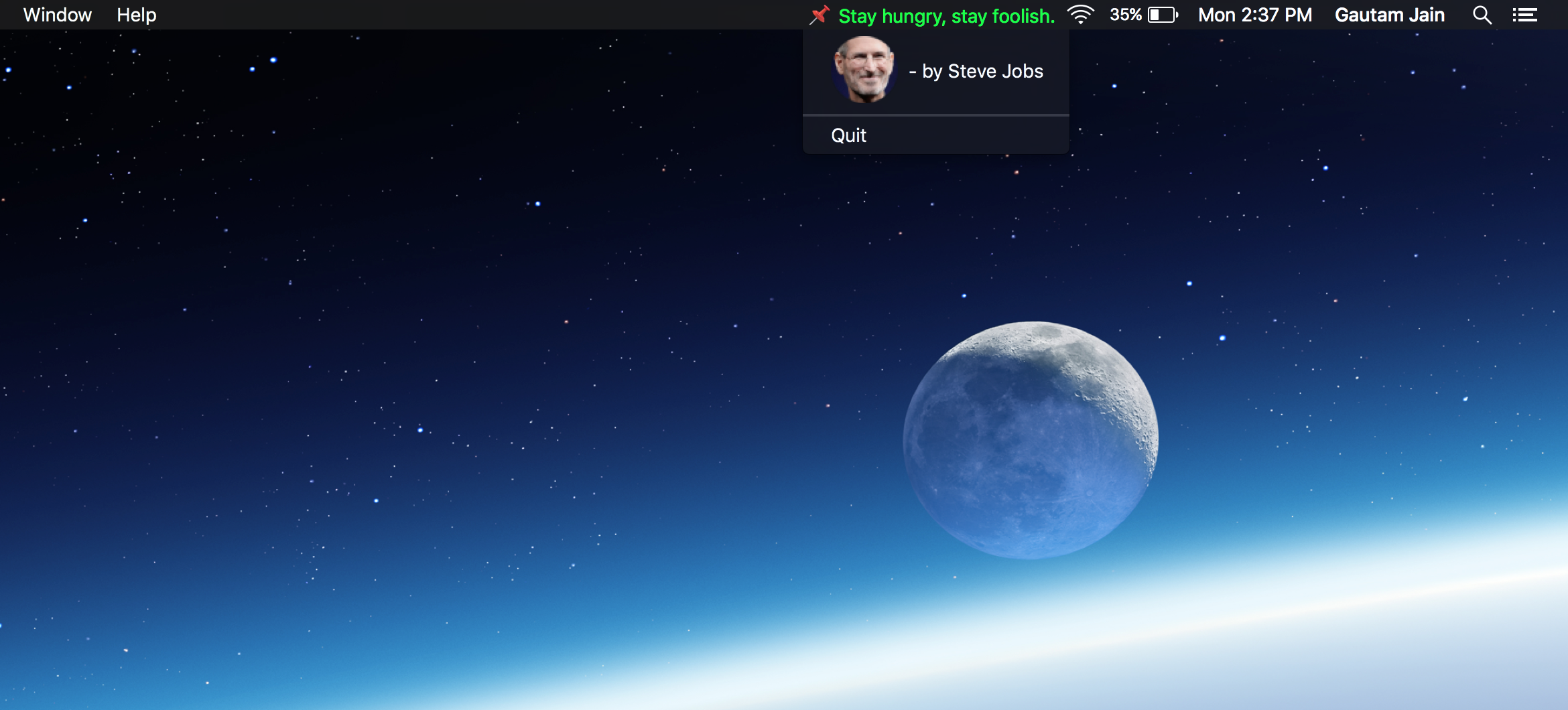
Task: Open the Wi-Fi status menu
Action: [1081, 15]
